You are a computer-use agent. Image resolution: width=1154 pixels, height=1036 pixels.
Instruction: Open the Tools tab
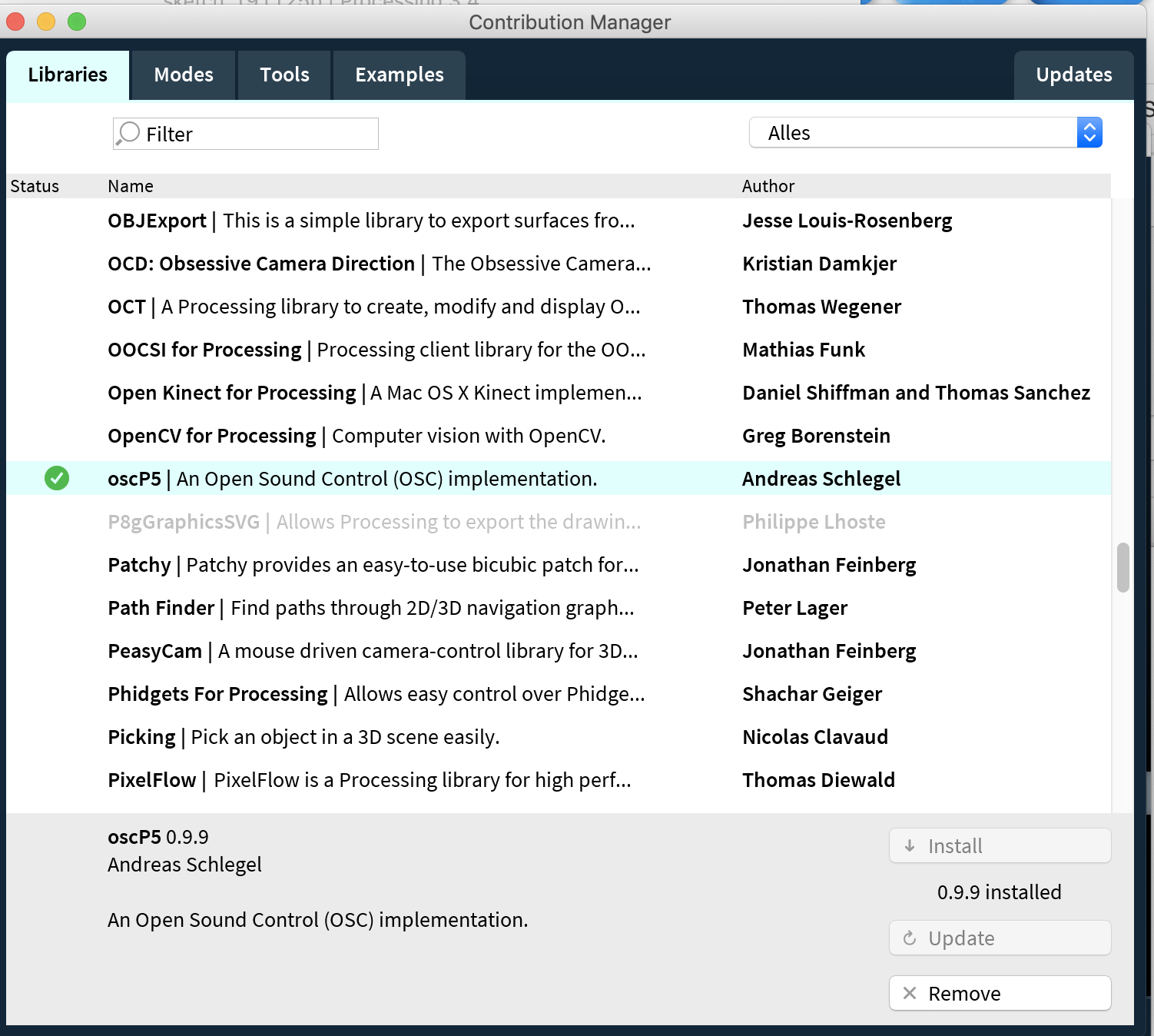284,75
